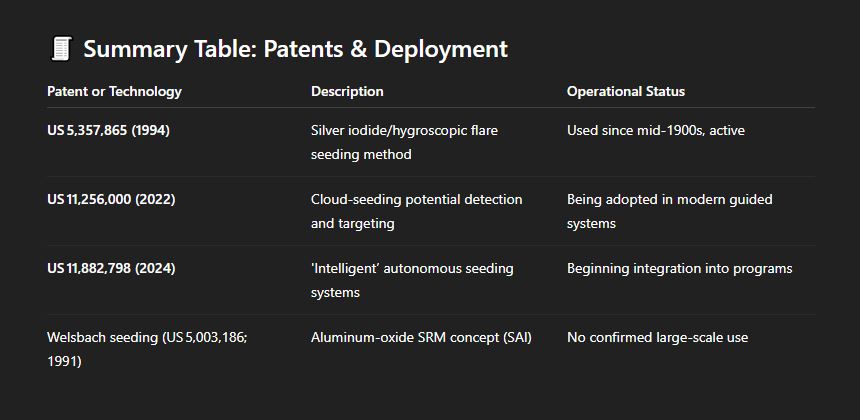
Task: Click the scroll document icon beside the heading
Action: tap(61, 49)
